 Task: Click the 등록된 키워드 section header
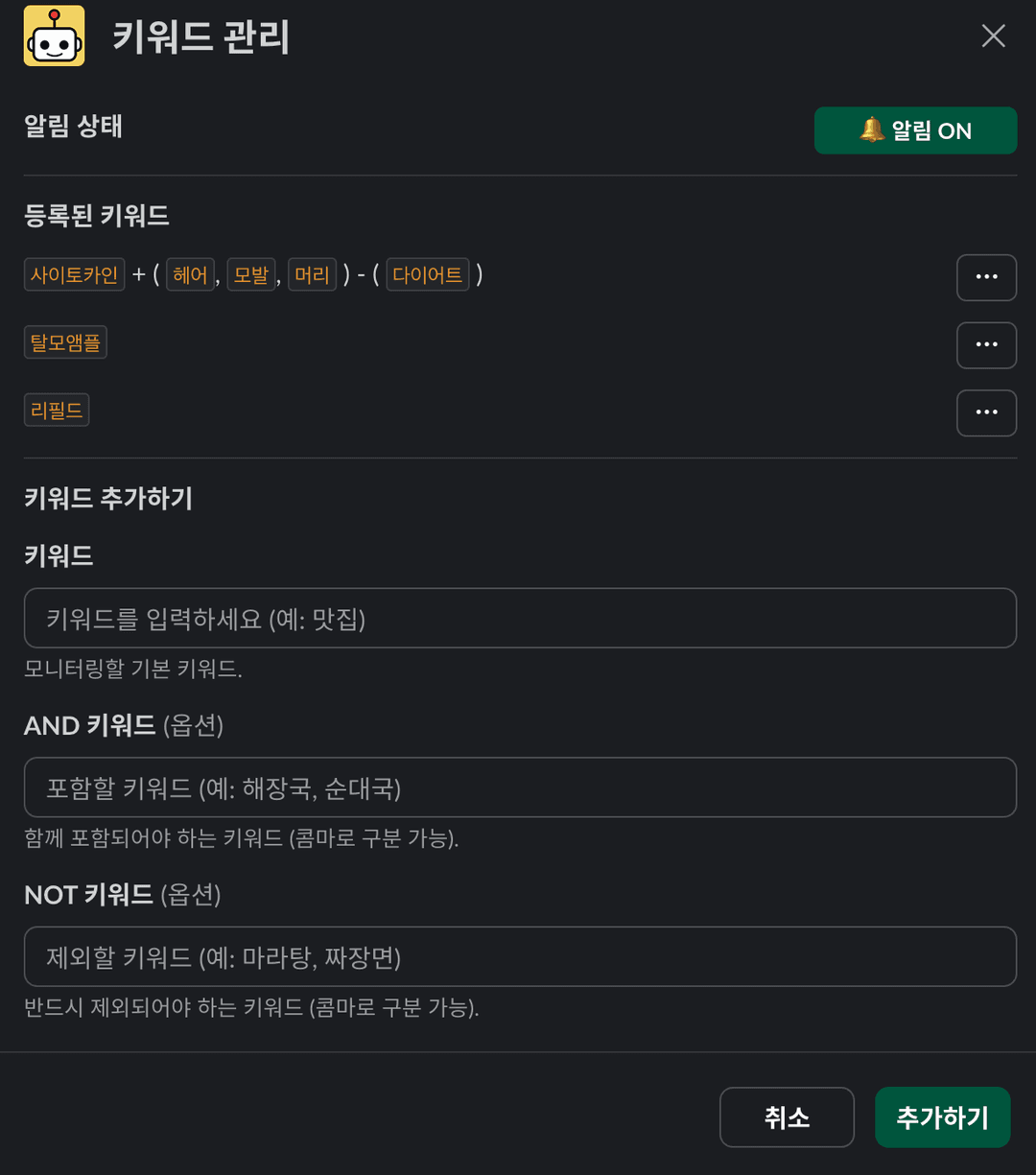click(x=96, y=216)
